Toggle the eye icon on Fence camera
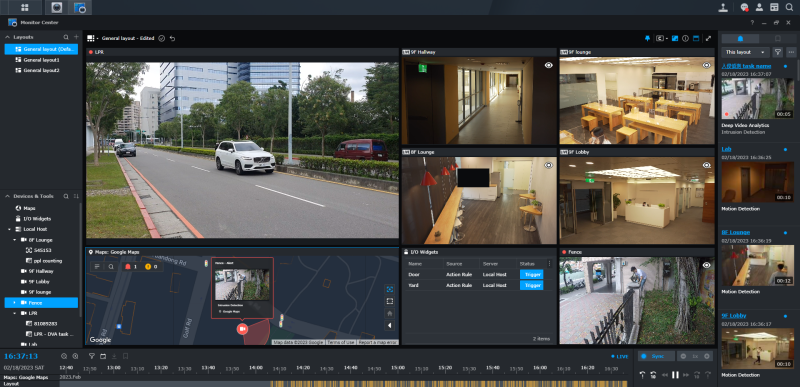Viewport: 800px width, 387px height. (x=707, y=265)
